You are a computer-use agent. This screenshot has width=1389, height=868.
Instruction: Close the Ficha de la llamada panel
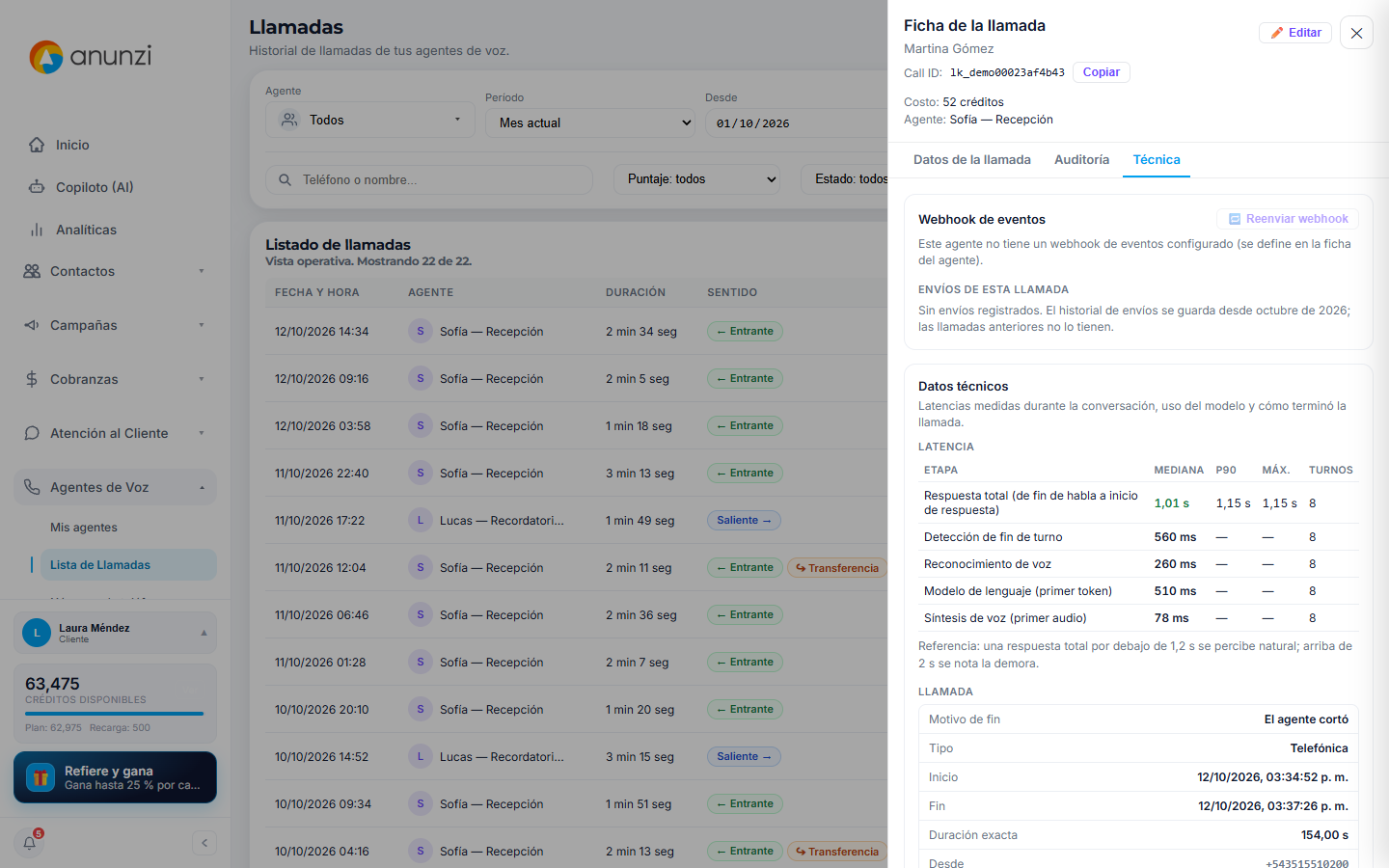click(1356, 33)
